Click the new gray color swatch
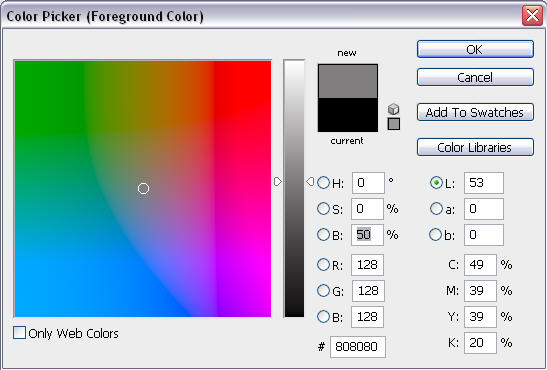Screen dimensions: 547x370 pos(348,81)
